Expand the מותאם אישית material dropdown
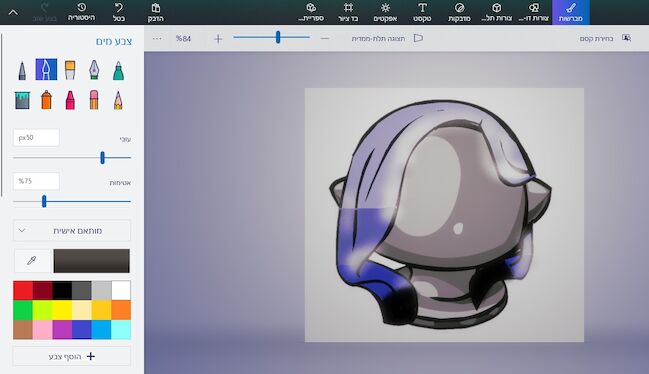This screenshot has height=374, width=649. pos(72,230)
